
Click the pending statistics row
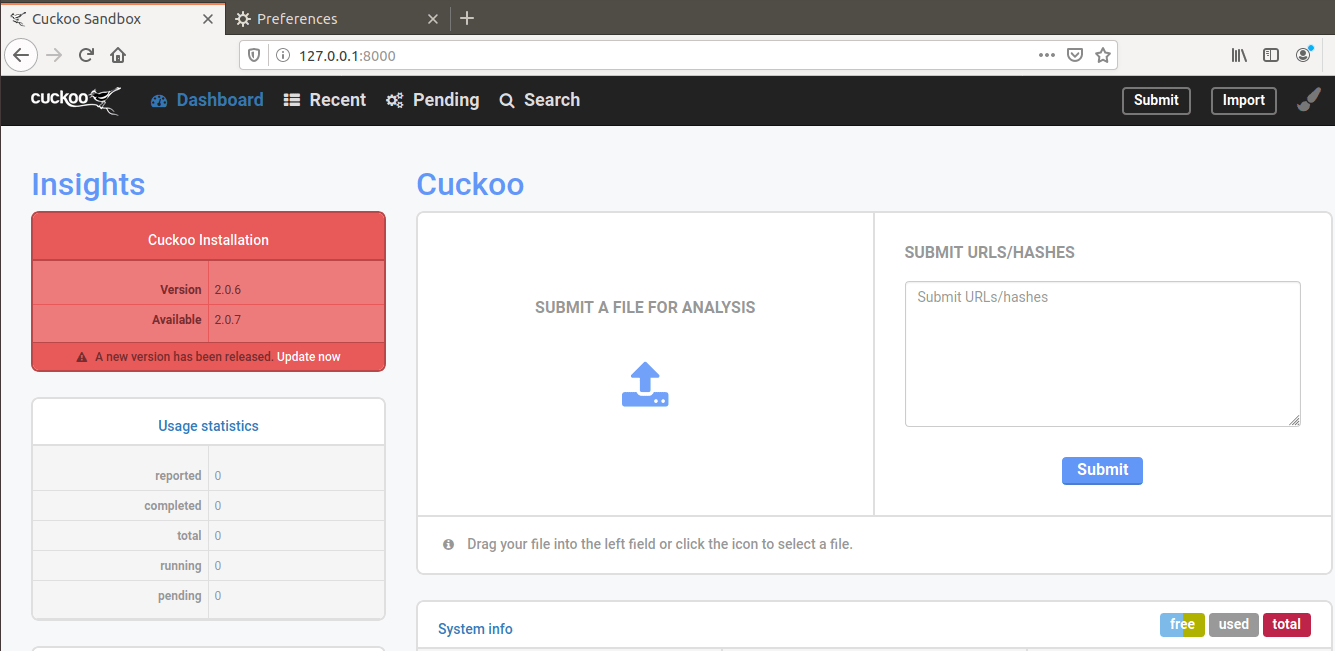click(208, 596)
